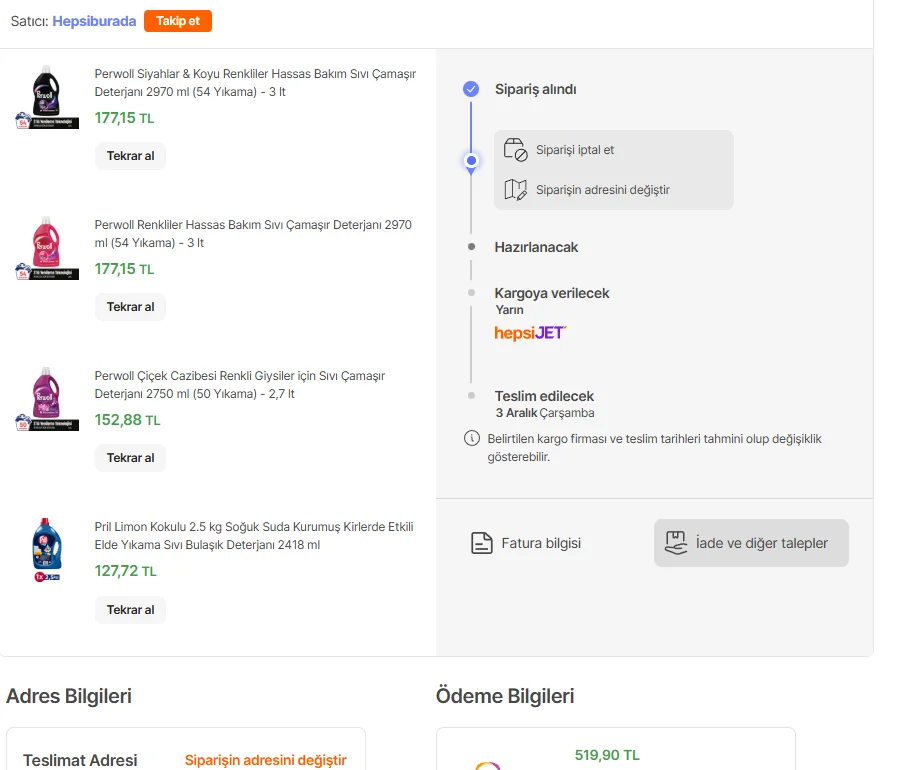The width and height of the screenshot is (908, 770).
Task: Open Perwoll Siyahlar product thumbnail
Action: click(47, 97)
